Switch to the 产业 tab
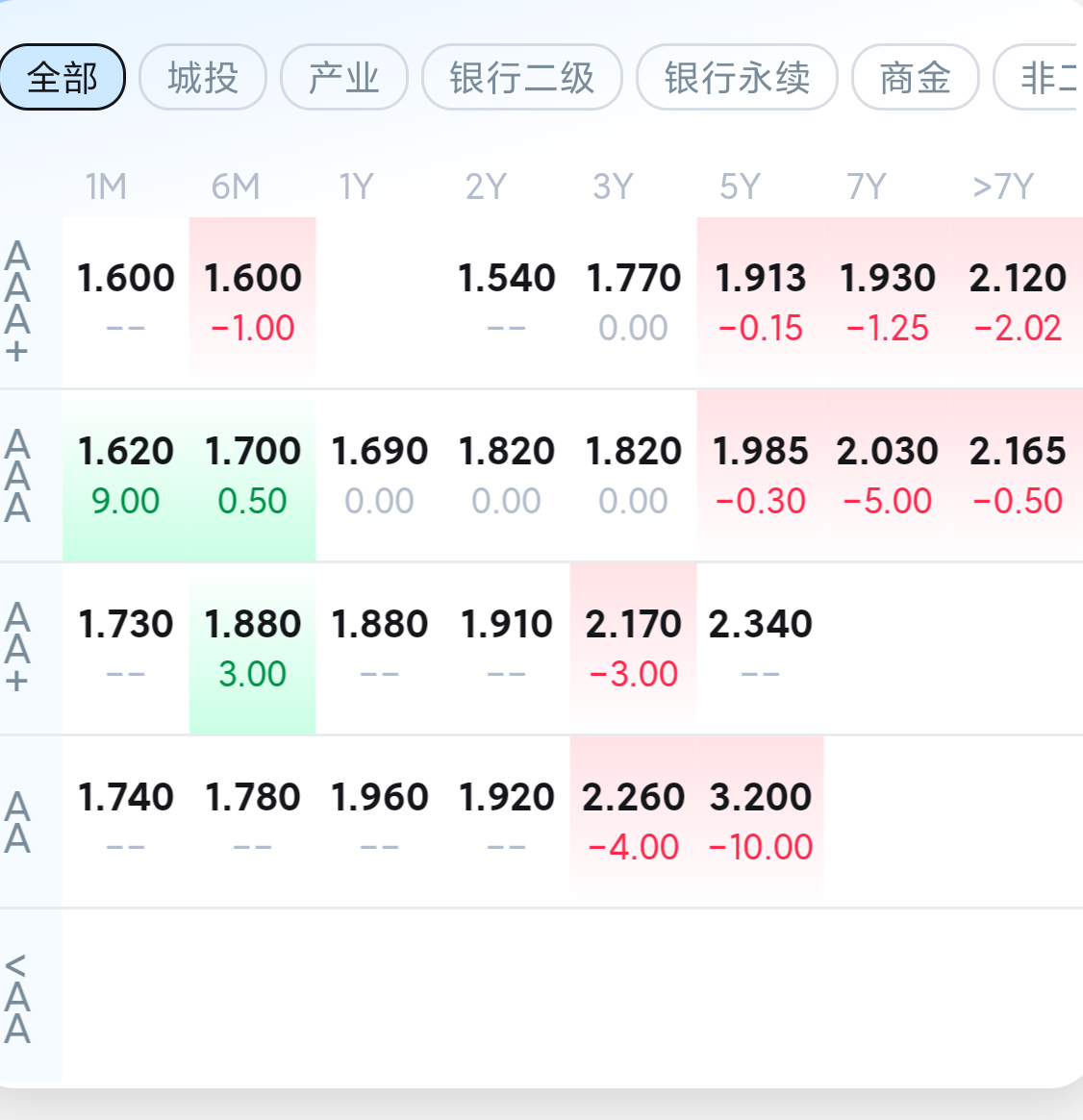The image size is (1083, 1120). pos(343,77)
